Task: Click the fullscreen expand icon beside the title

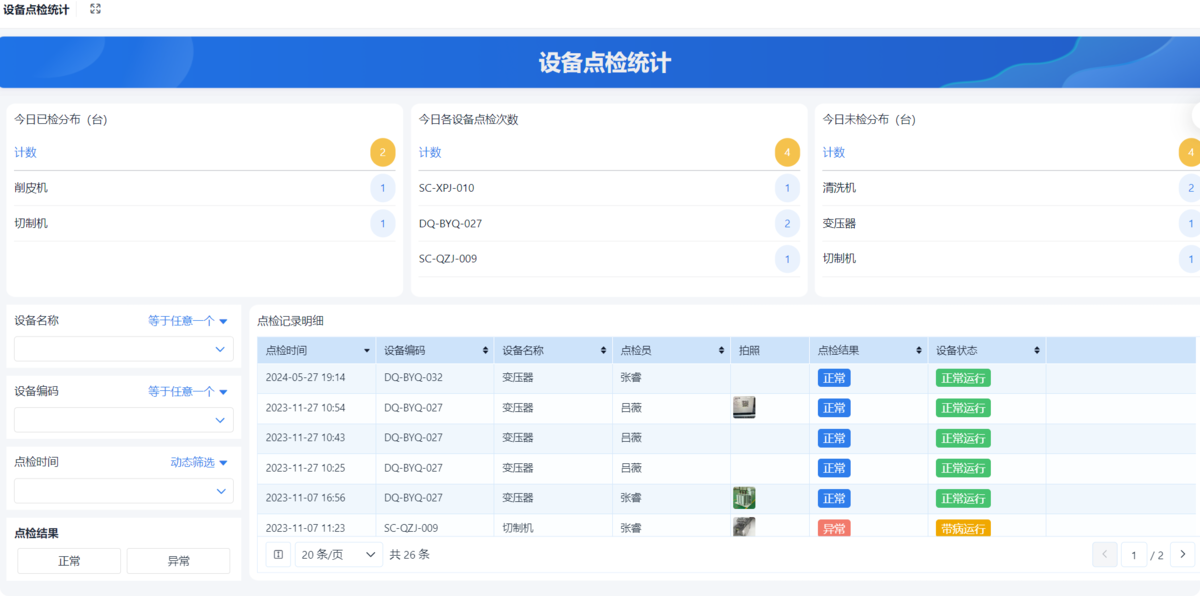Action: click(x=95, y=9)
